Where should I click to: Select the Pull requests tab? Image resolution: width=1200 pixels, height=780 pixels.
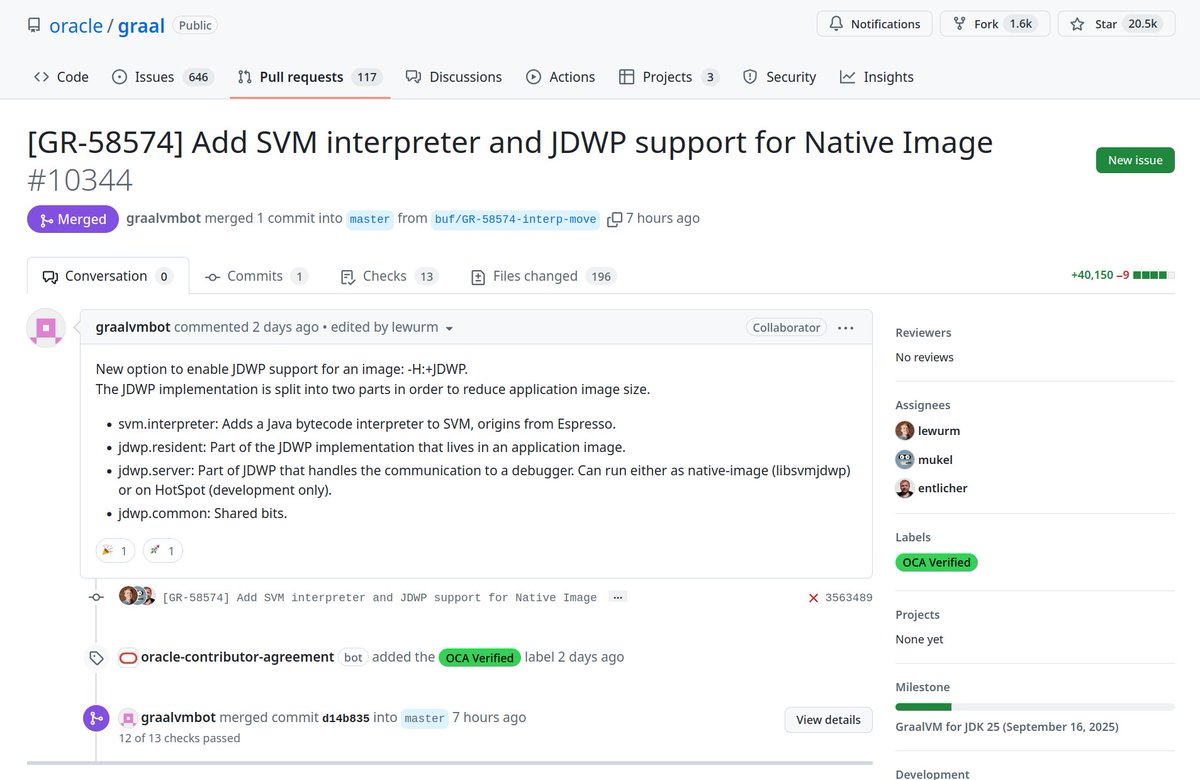[x=310, y=77]
